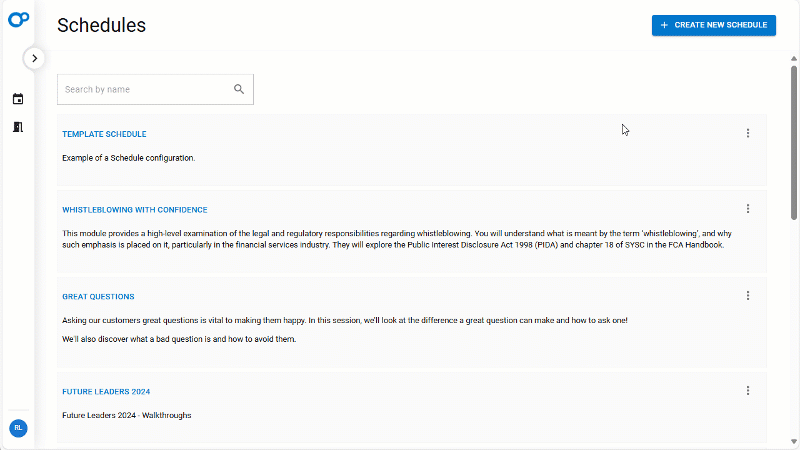Open the calendar schedules icon in the sidebar
Image resolution: width=800 pixels, height=450 pixels.
[18, 99]
